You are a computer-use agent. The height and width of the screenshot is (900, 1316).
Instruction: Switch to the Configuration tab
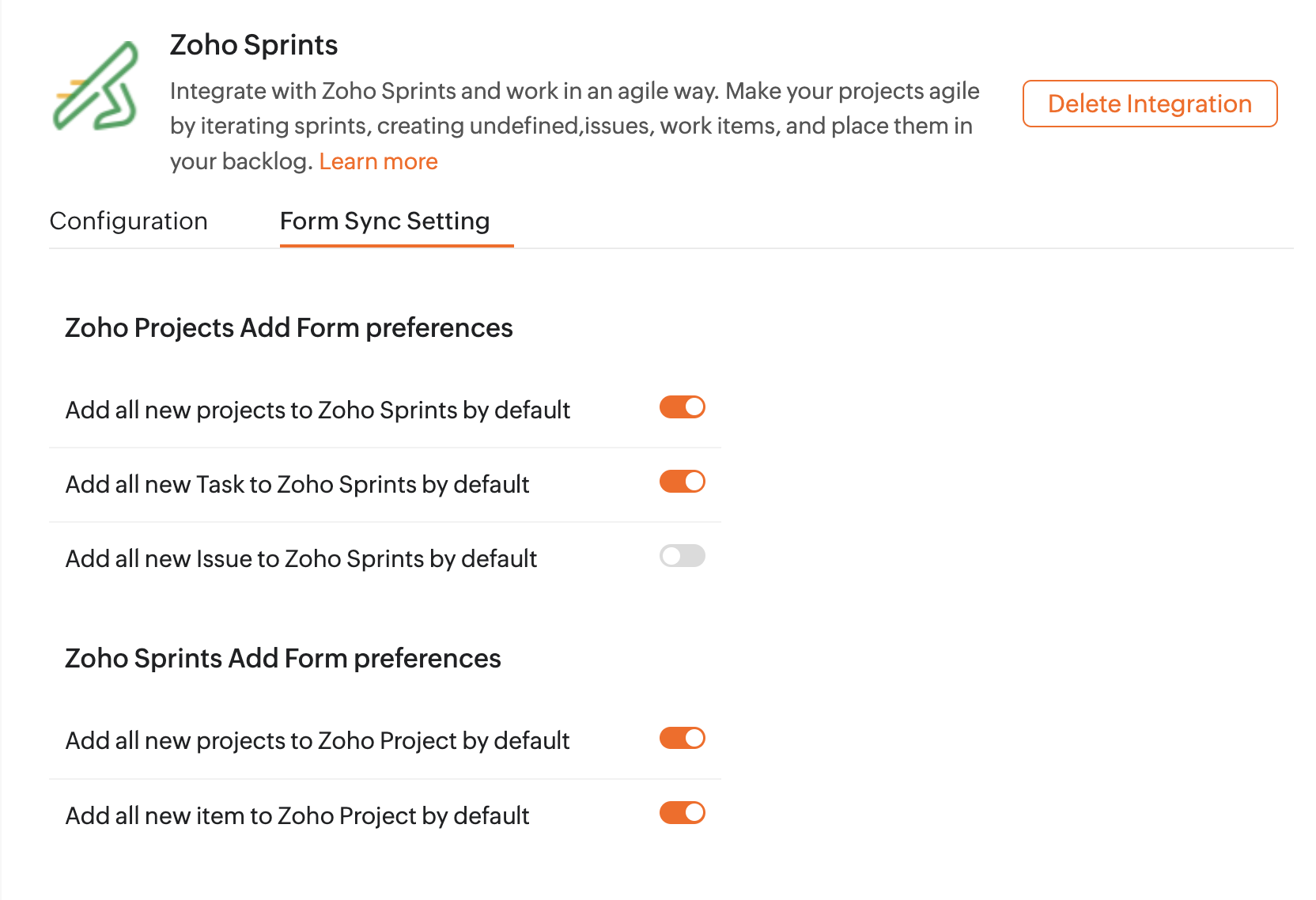pos(129,221)
